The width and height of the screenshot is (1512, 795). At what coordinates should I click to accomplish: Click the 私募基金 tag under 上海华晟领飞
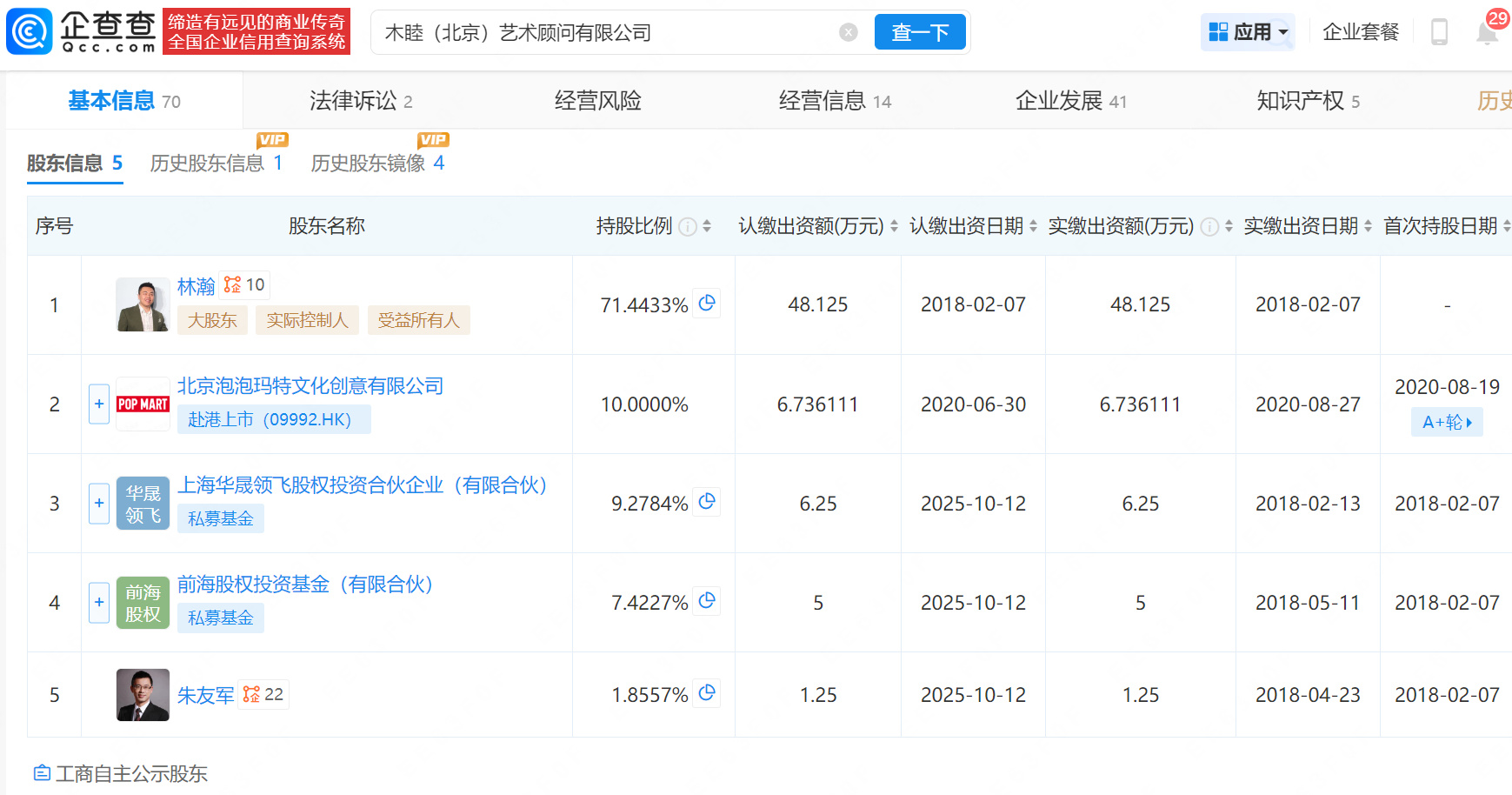tap(221, 518)
